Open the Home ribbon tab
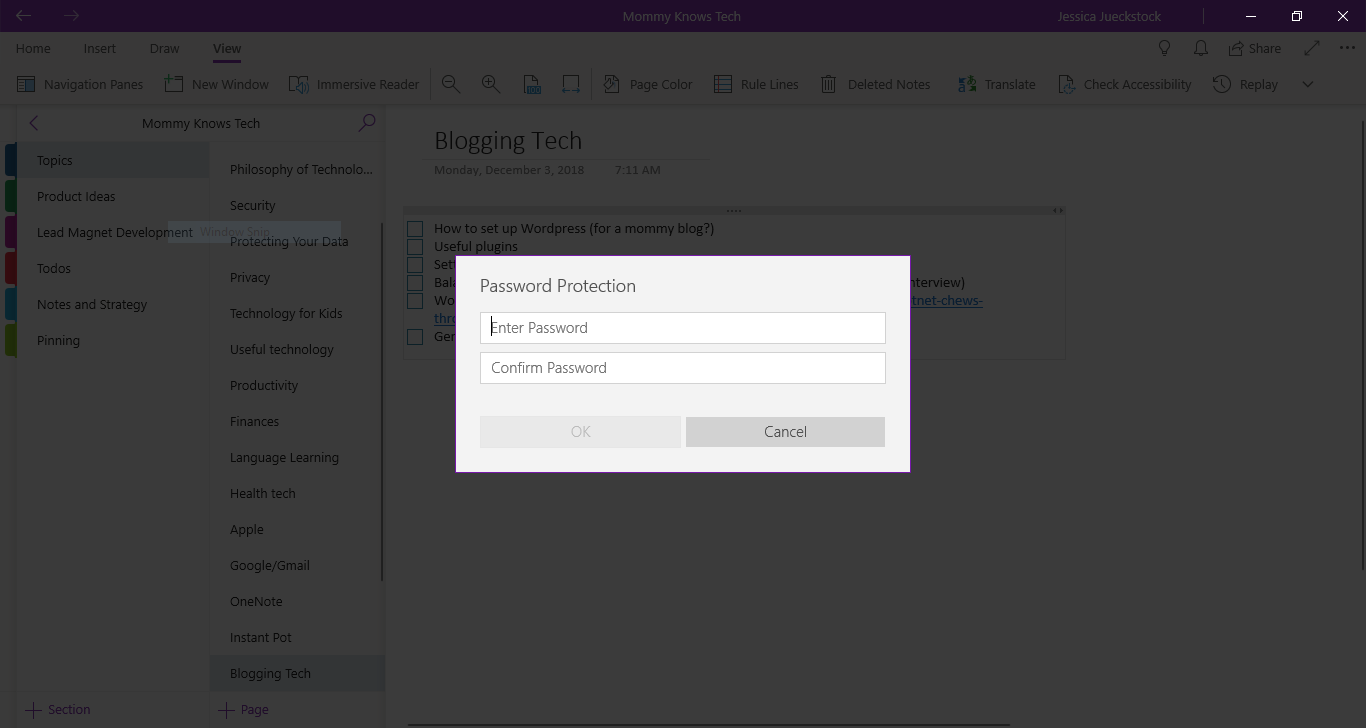This screenshot has height=728, width=1366. (x=33, y=48)
